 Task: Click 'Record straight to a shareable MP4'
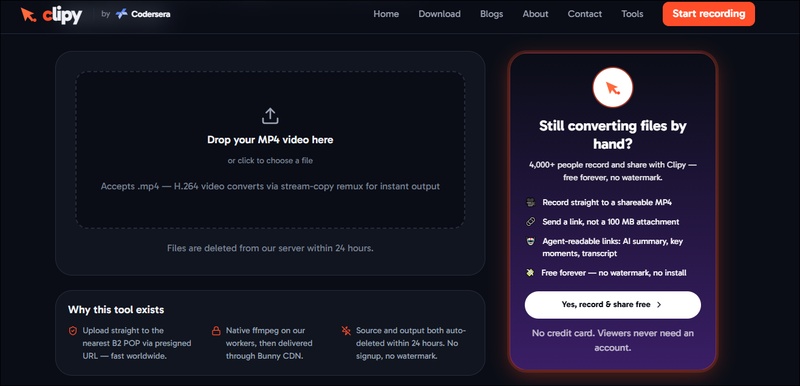click(x=607, y=202)
